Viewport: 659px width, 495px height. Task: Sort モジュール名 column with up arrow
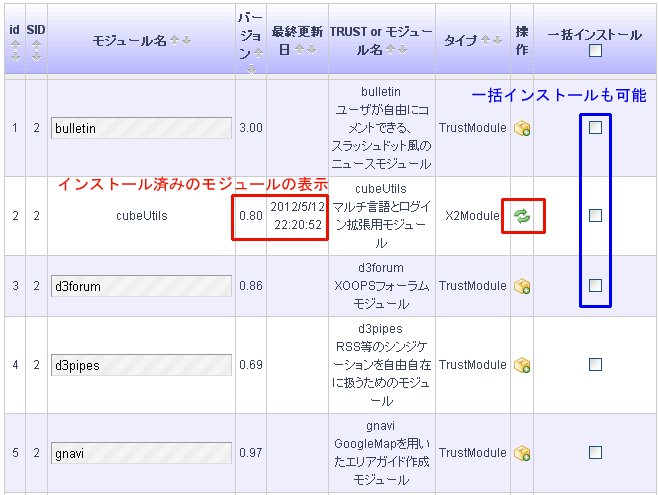(173, 41)
